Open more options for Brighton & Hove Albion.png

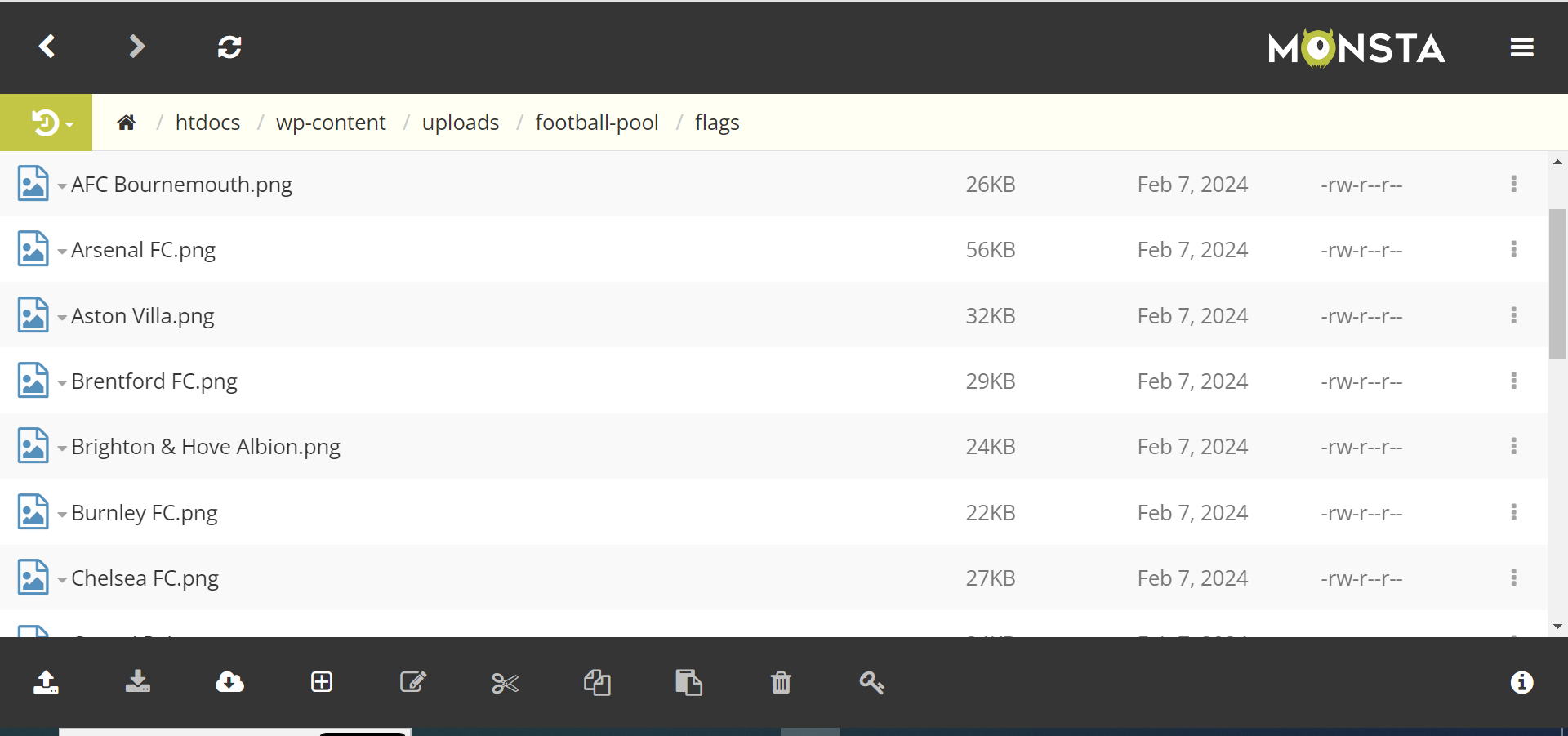click(x=1513, y=446)
